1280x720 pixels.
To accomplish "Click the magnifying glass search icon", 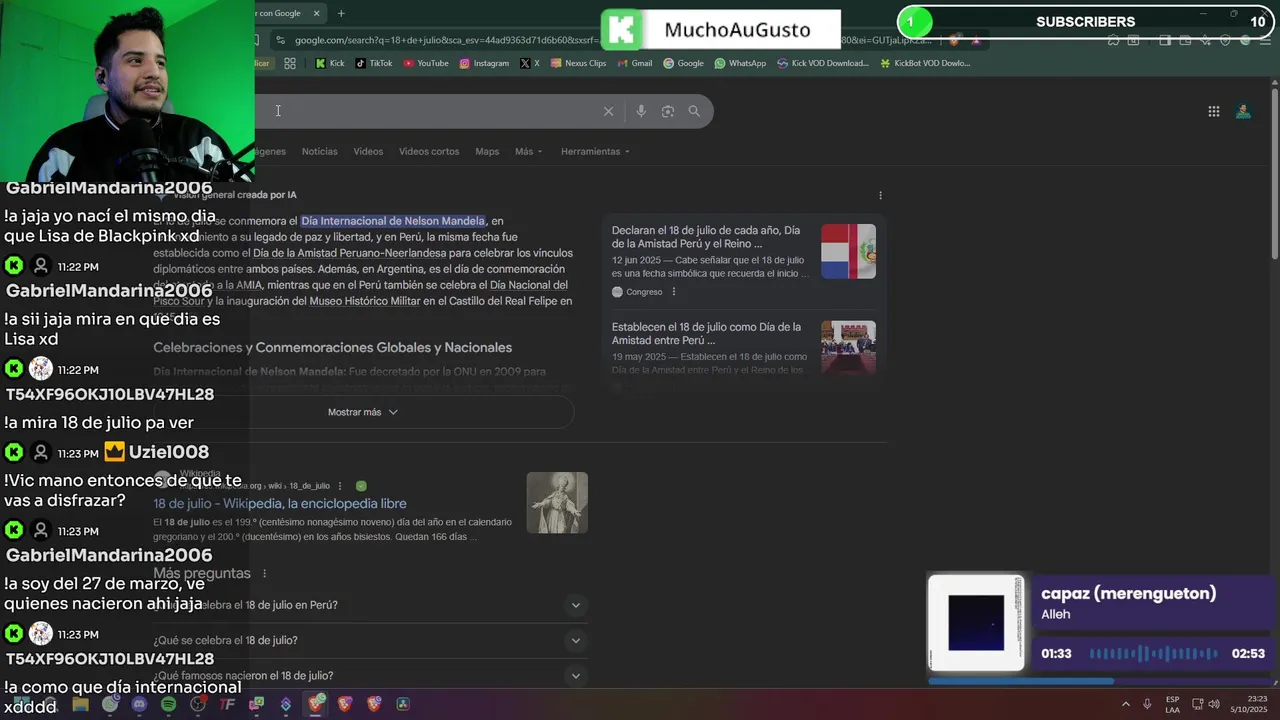I will [694, 111].
